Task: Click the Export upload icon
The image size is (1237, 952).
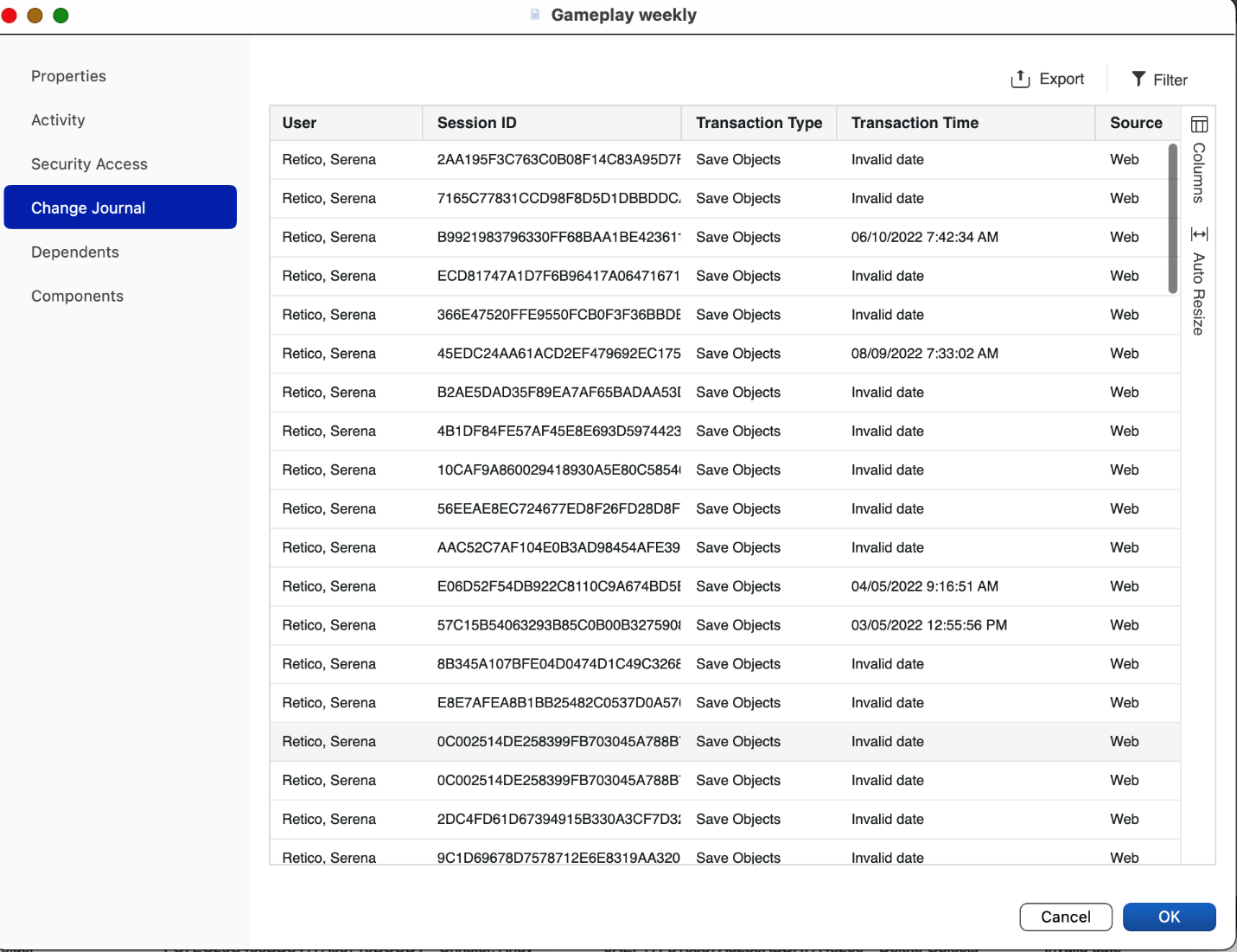Action: point(1020,79)
